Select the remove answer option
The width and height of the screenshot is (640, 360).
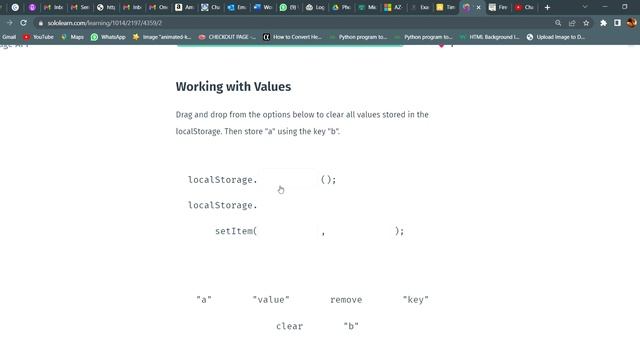click(346, 300)
